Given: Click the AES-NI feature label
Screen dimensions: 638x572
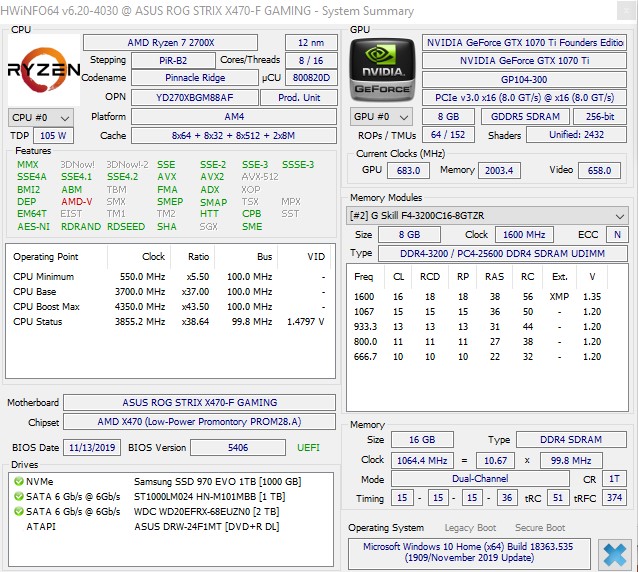Looking at the screenshot, I should coord(33,227).
